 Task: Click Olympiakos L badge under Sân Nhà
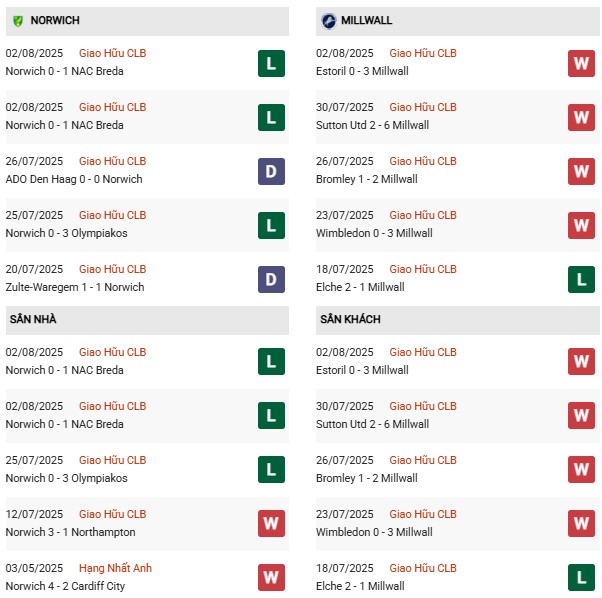tap(271, 470)
